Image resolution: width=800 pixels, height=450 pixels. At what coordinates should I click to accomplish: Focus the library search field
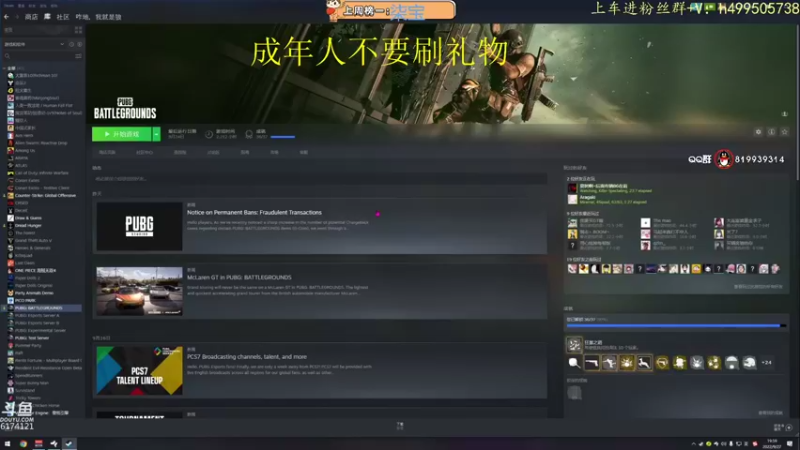38,56
